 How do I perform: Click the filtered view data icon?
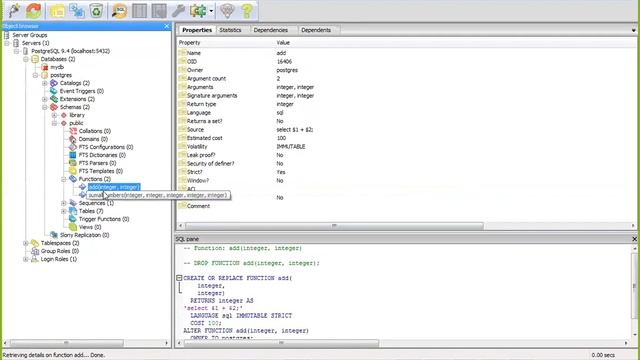[159, 11]
